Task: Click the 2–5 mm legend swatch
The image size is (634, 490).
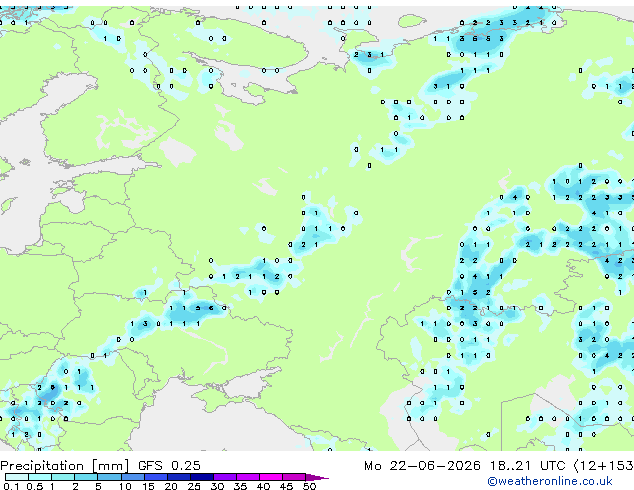Action: pos(86,477)
